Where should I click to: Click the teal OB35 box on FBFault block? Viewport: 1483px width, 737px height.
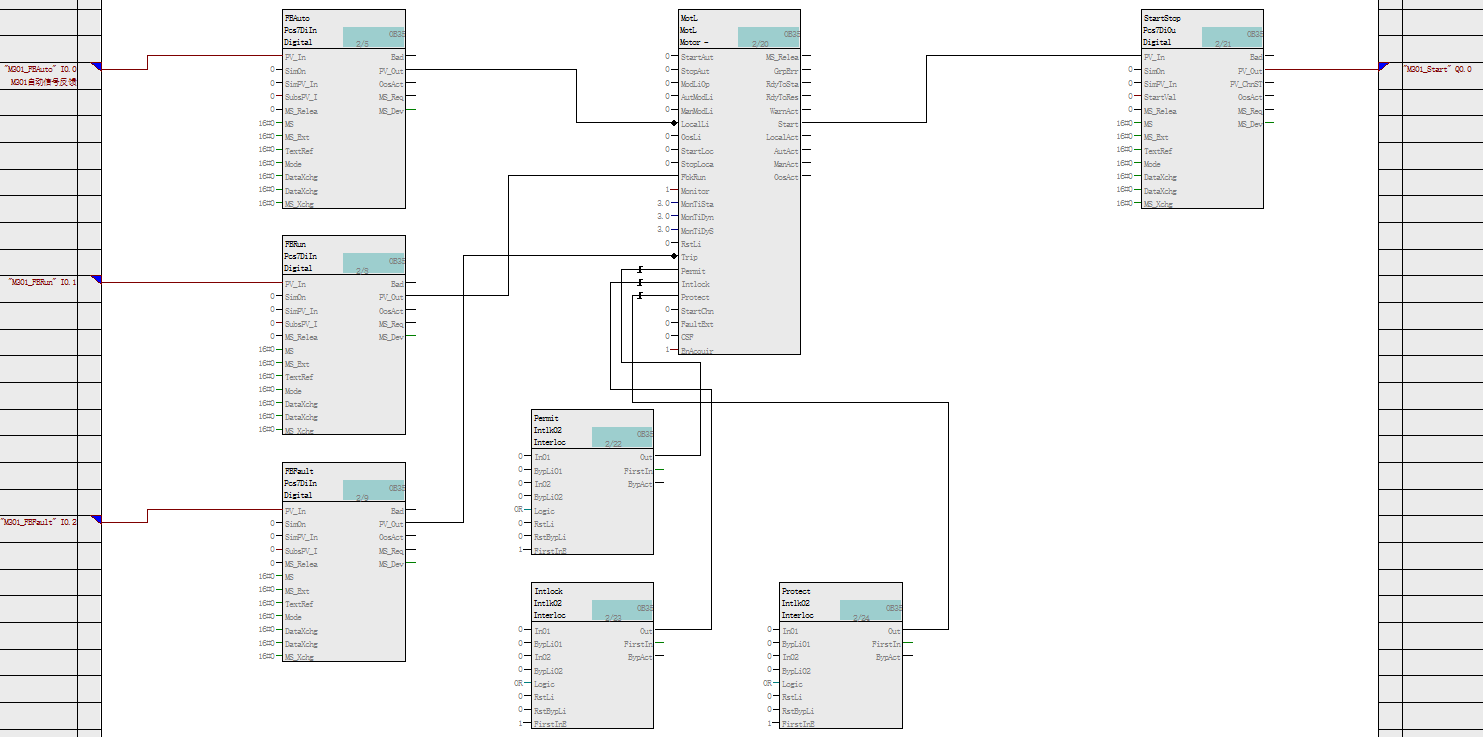pyautogui.click(x=374, y=491)
